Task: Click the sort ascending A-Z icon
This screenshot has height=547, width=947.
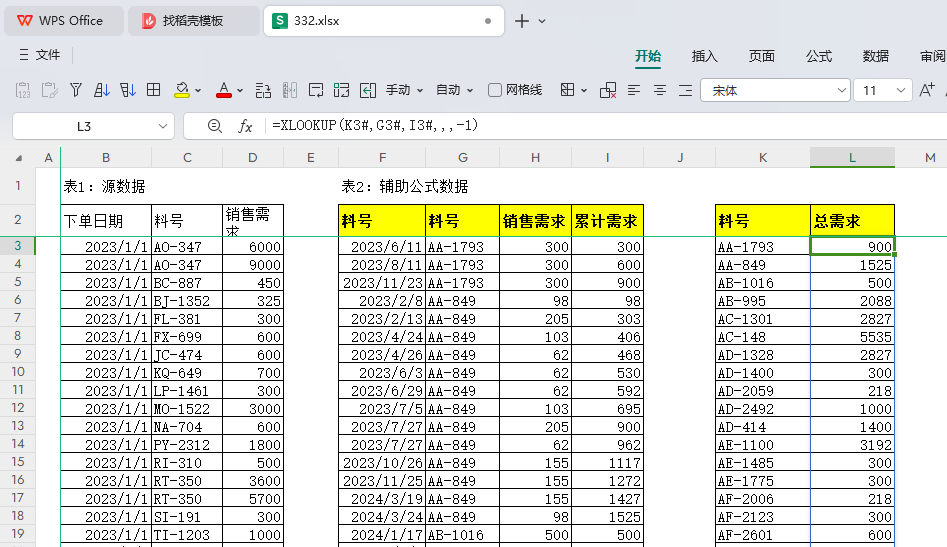Action: 102,91
